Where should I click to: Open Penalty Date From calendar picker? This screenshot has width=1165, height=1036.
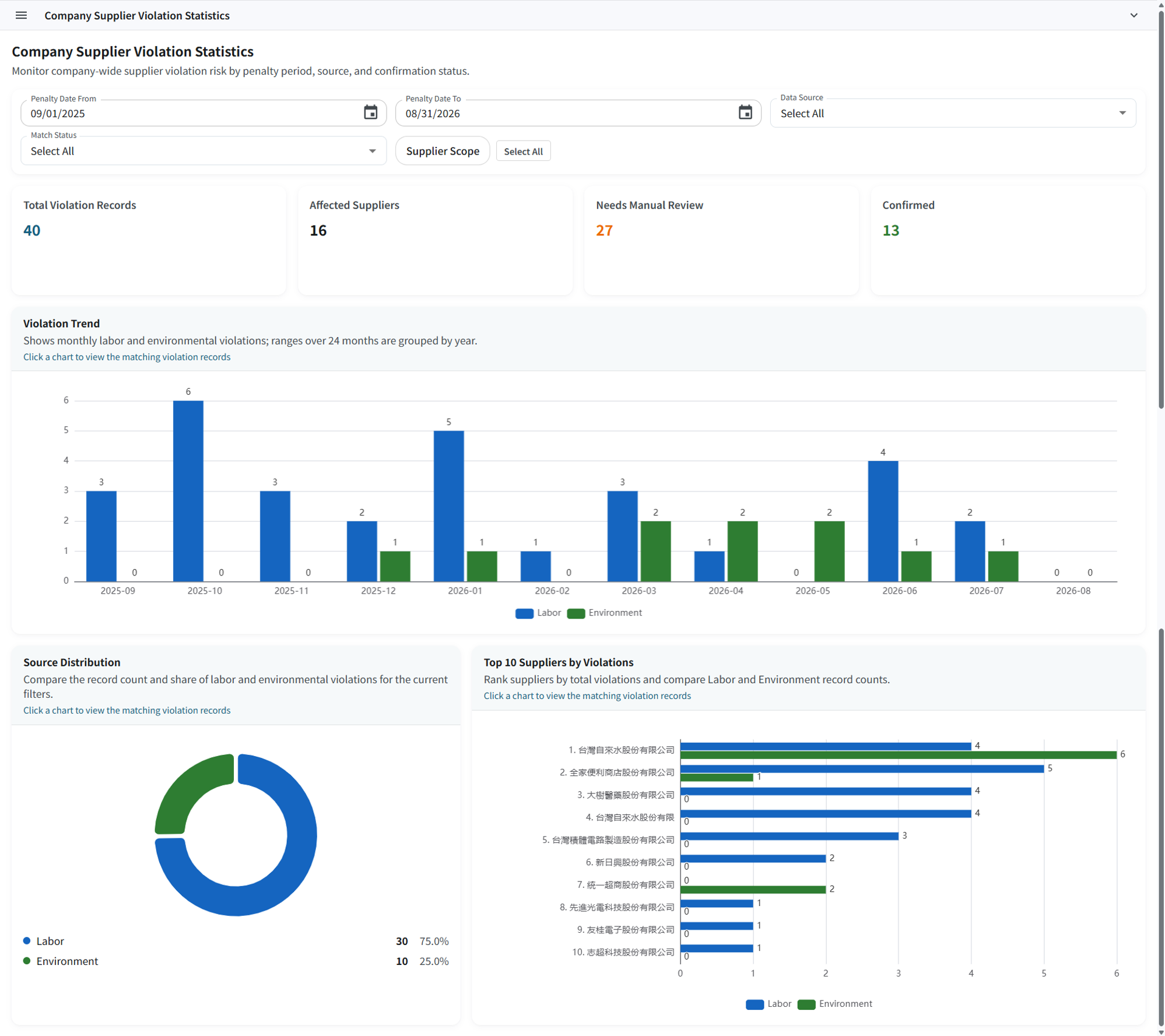[x=370, y=113]
